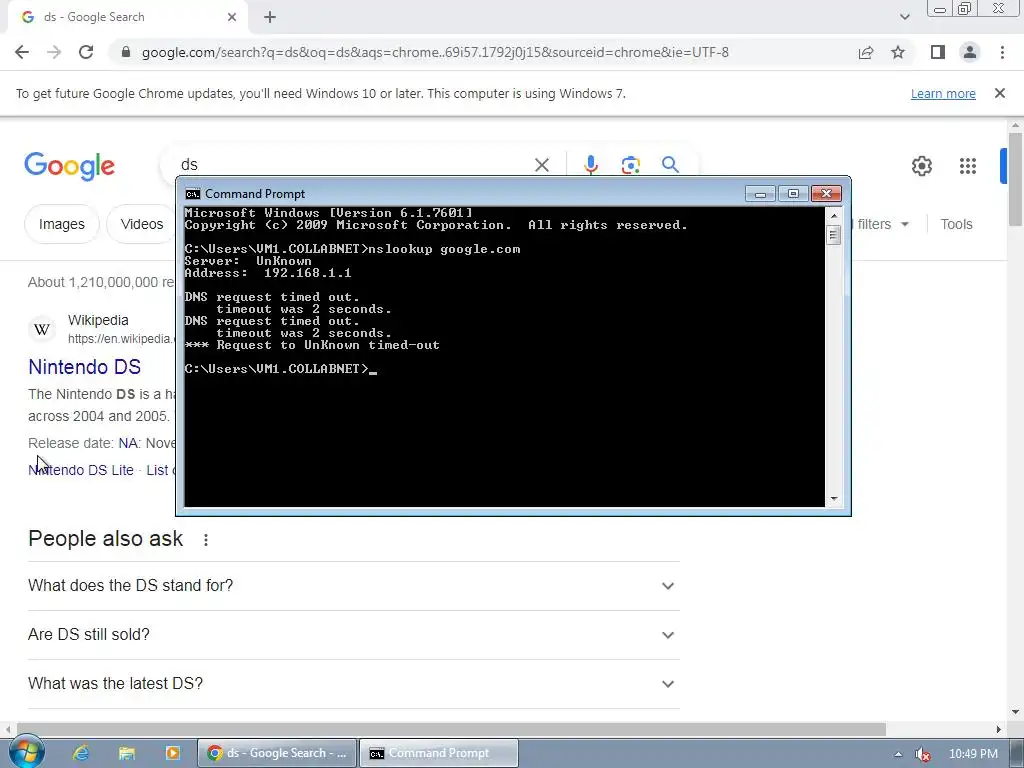
Task: Open Chrome side panel icon
Action: pyautogui.click(x=938, y=52)
